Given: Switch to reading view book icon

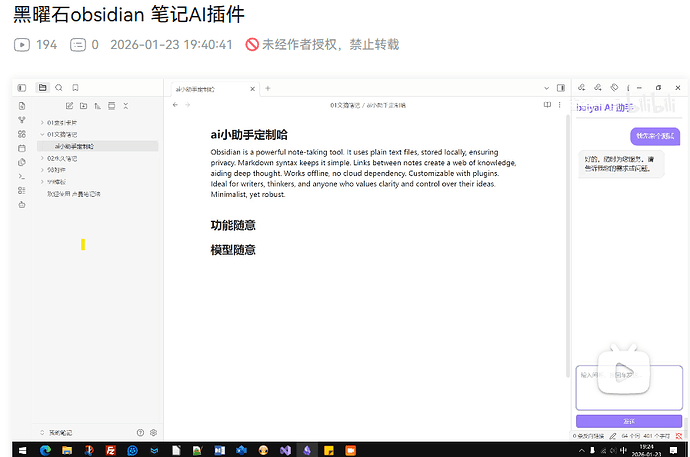Looking at the screenshot, I should [x=547, y=105].
